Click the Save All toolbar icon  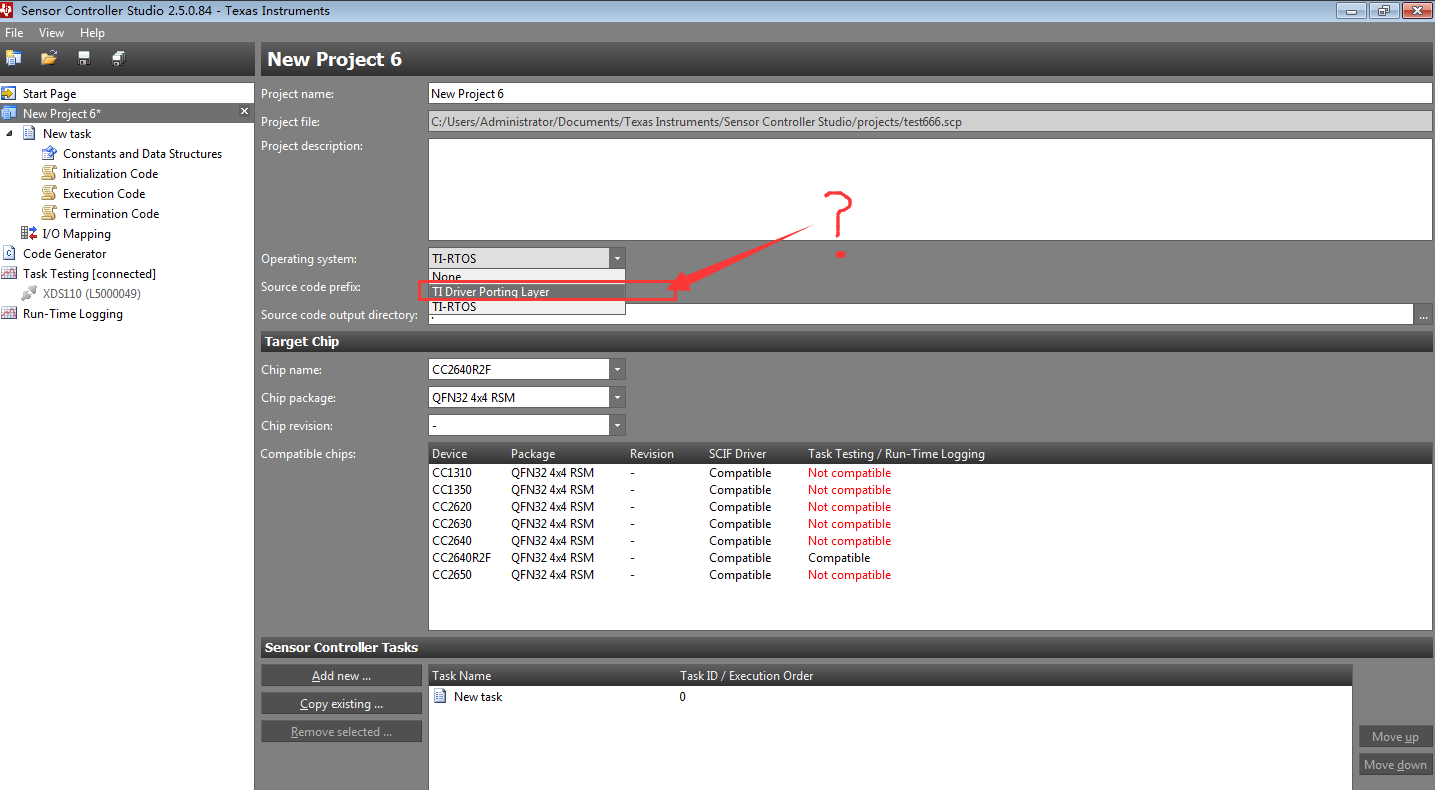tap(118, 58)
